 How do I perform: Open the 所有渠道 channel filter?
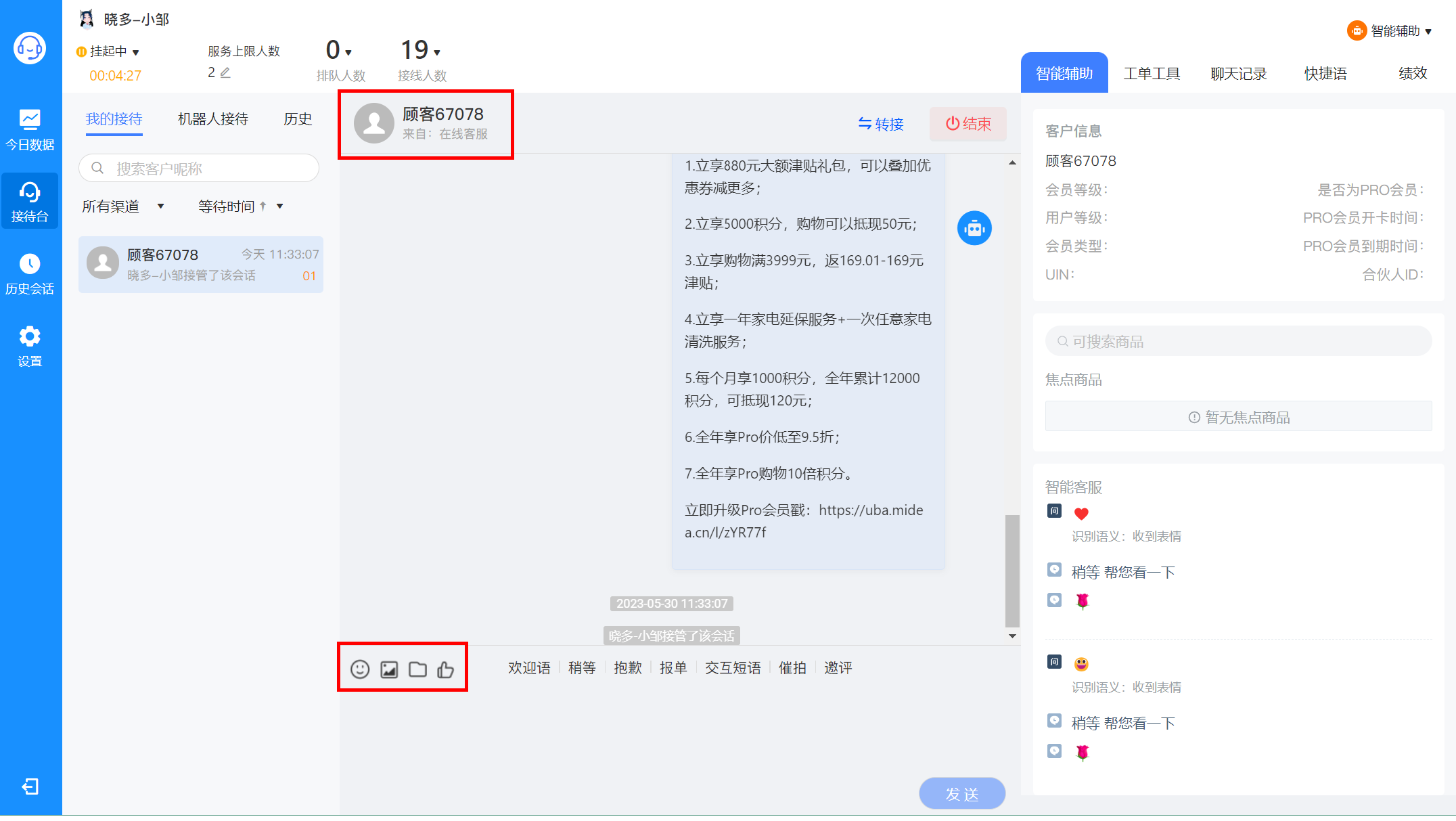[x=123, y=206]
